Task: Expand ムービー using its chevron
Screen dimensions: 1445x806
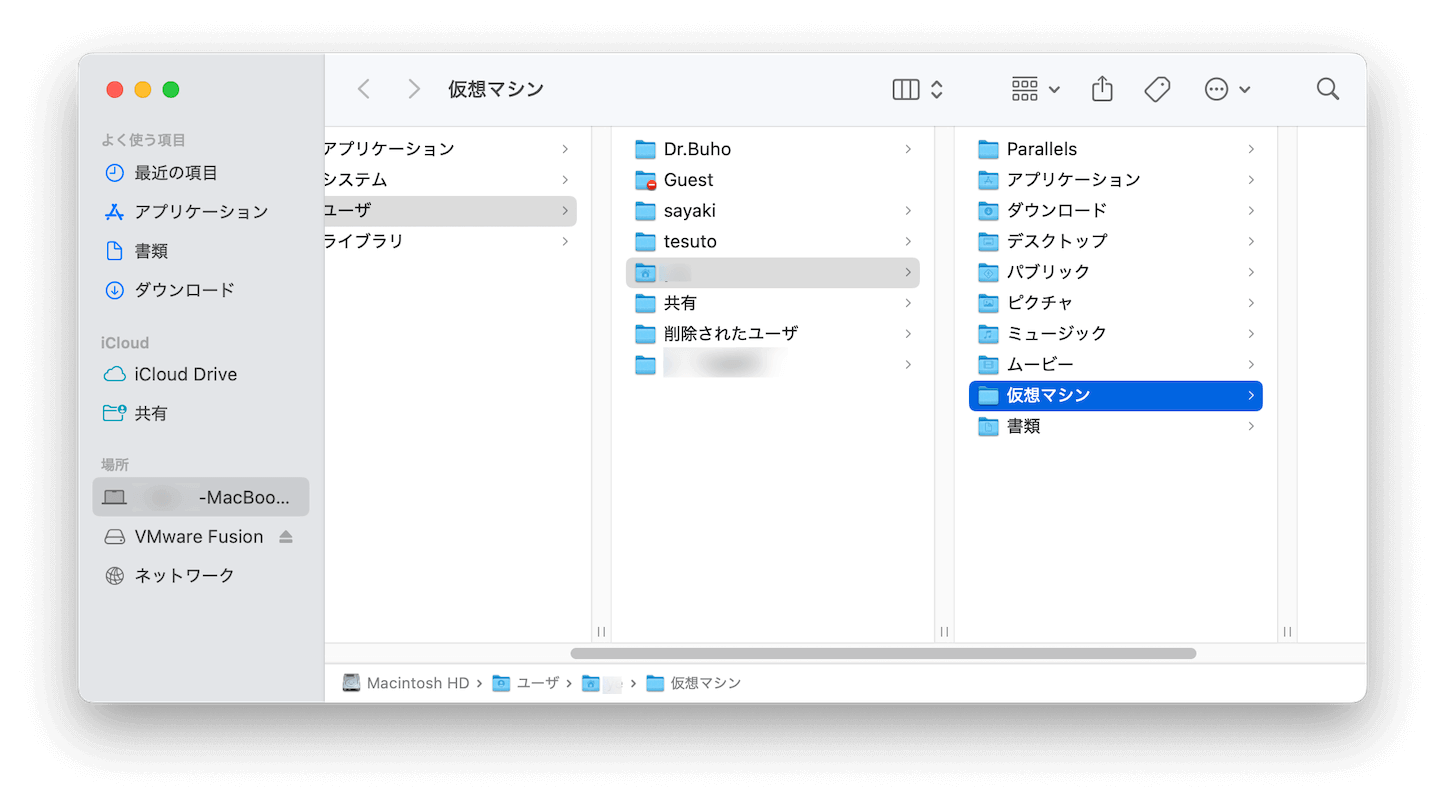Action: pyautogui.click(x=1251, y=365)
